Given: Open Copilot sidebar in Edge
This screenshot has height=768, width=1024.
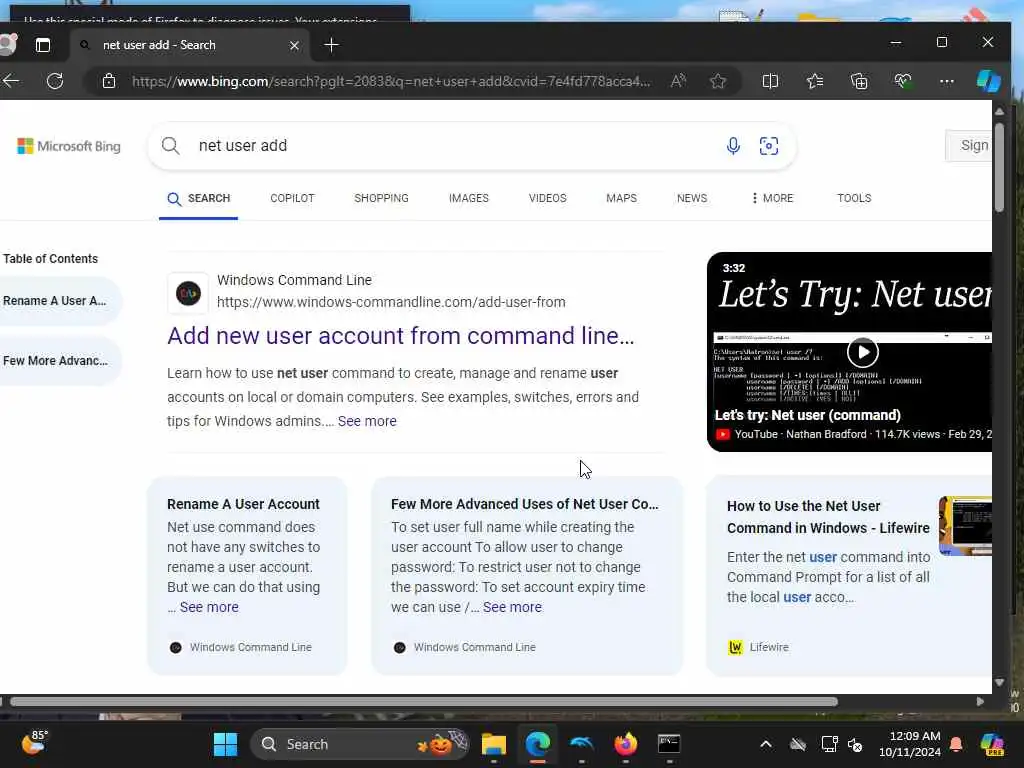Looking at the screenshot, I should point(988,81).
